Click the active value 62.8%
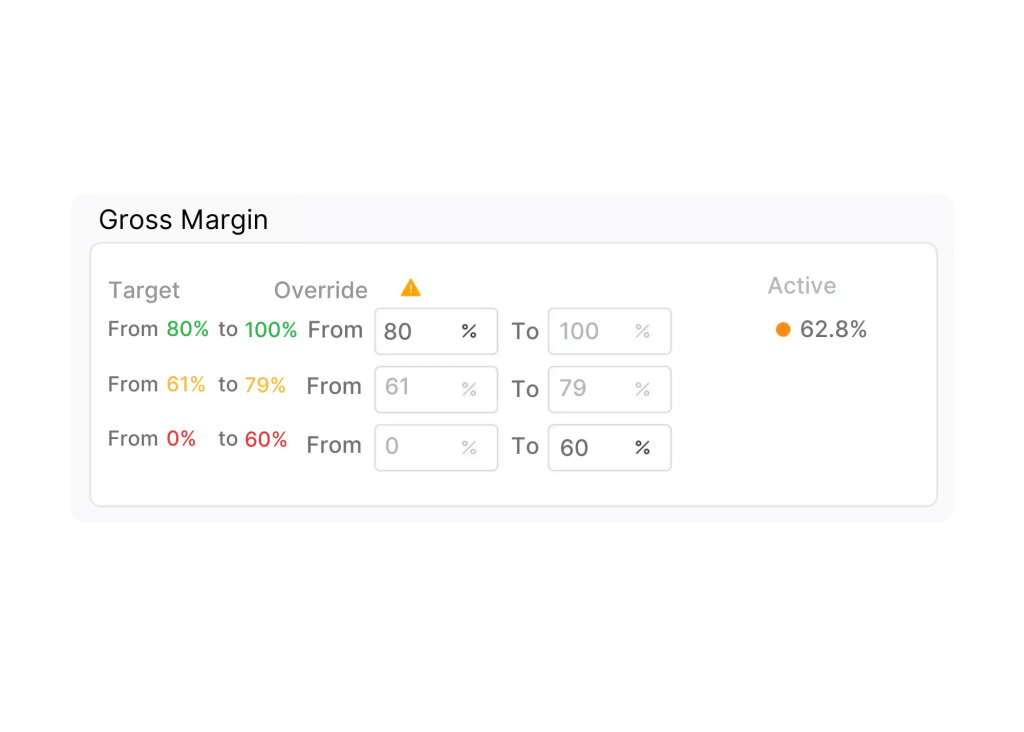 pyautogui.click(x=833, y=329)
